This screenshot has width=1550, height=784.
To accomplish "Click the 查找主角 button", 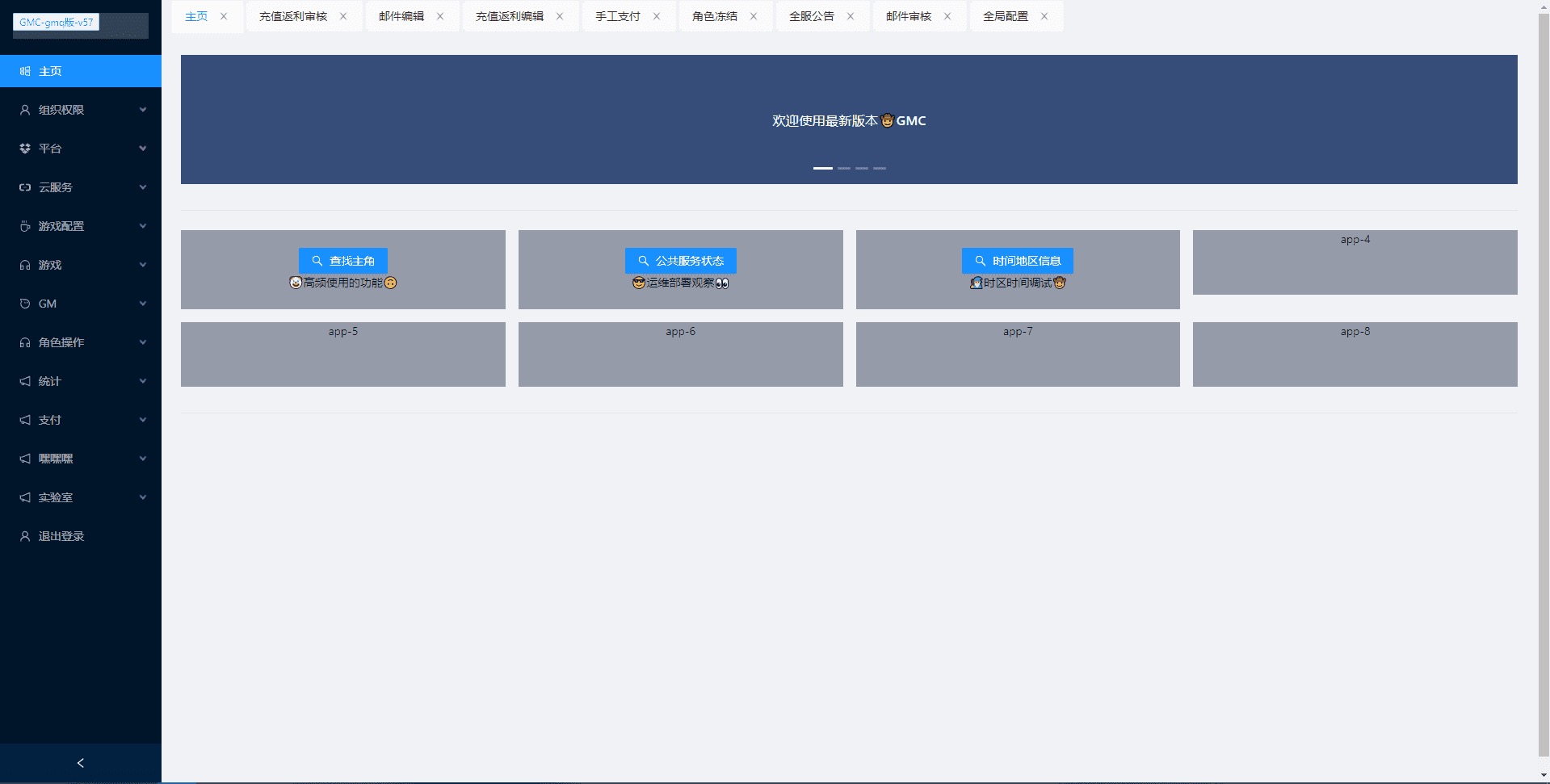I will [343, 261].
